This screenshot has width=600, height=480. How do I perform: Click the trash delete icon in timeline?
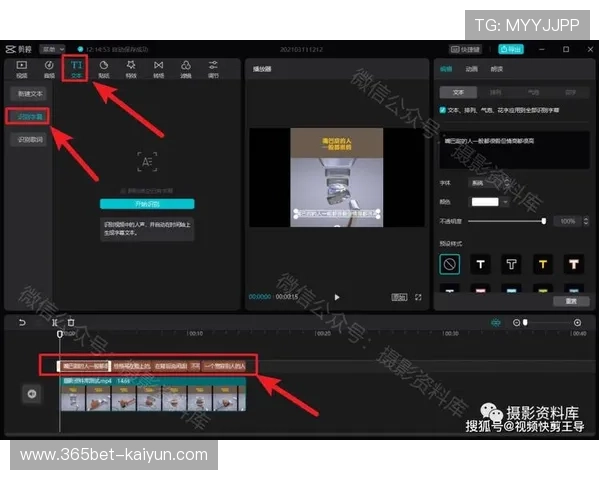point(71,323)
